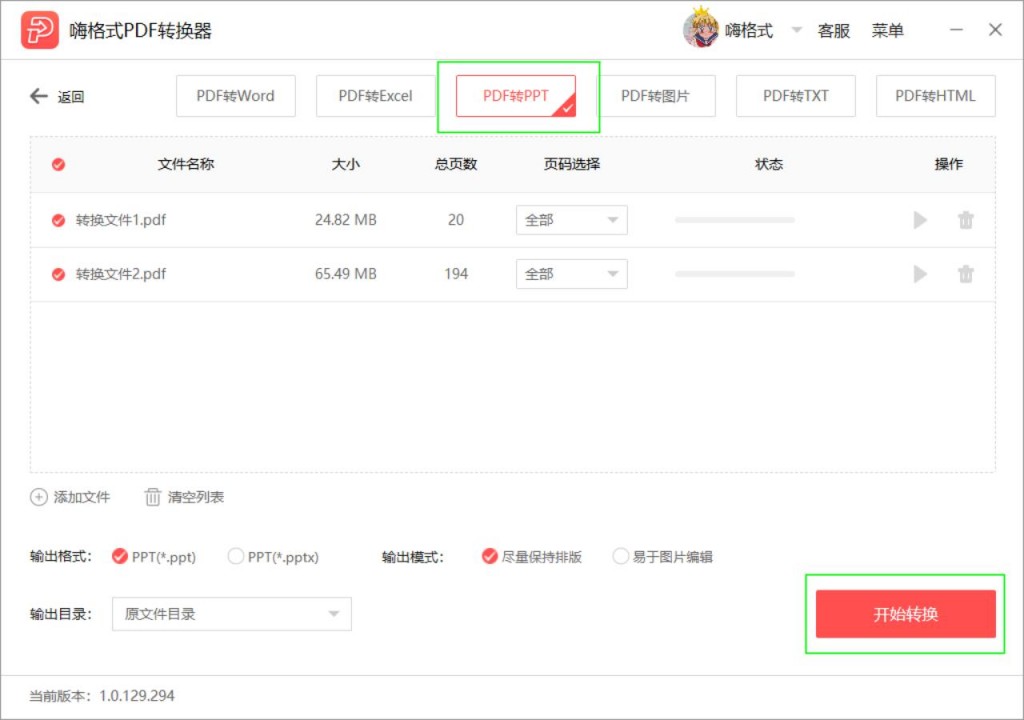Click progress bar of 转换文件2.pdf
This screenshot has width=1024, height=720.
(735, 274)
